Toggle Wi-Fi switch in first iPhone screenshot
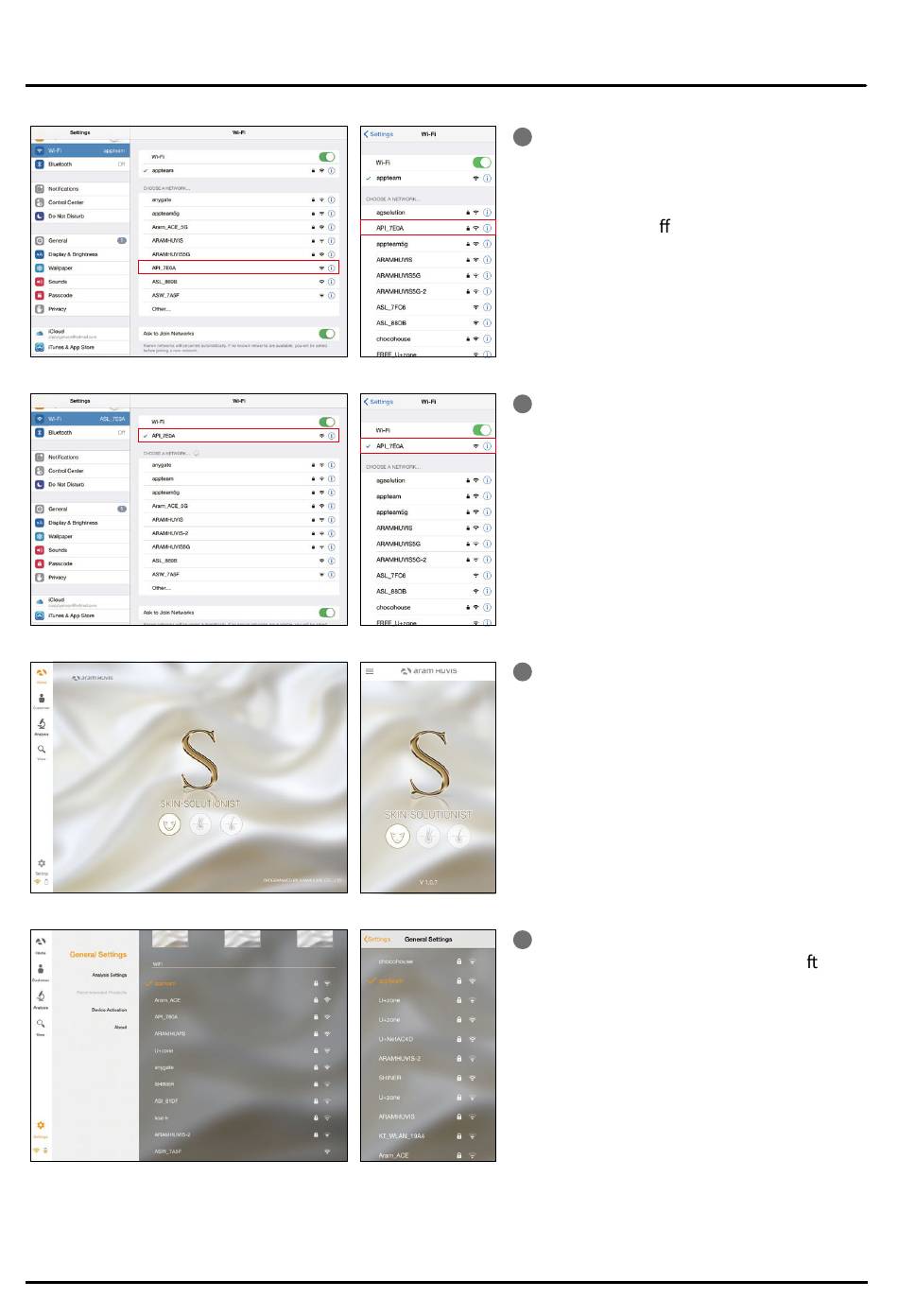Screen dimensions: 898x1316 click(x=482, y=163)
